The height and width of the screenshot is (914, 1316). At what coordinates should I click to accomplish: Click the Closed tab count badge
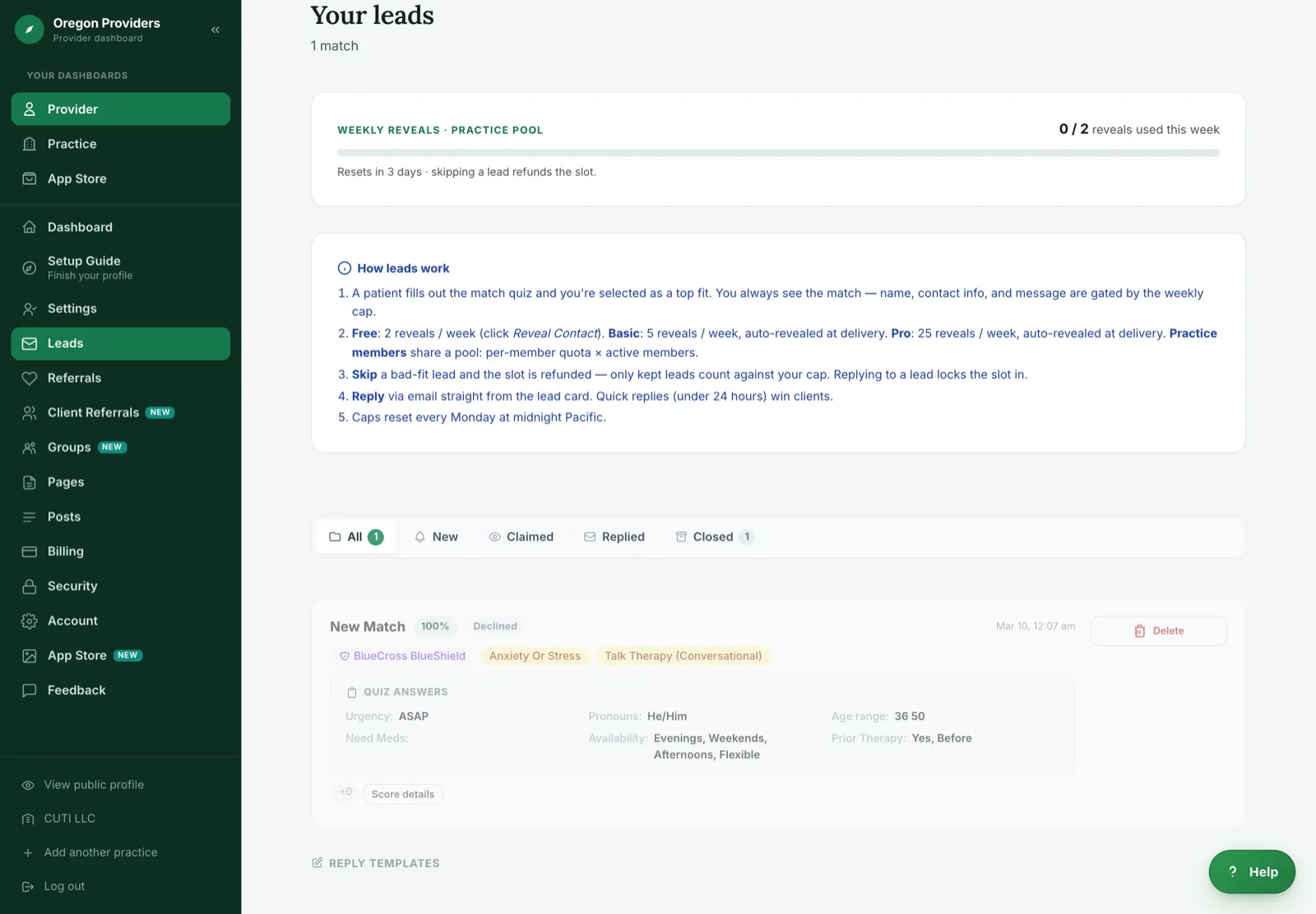(x=747, y=536)
